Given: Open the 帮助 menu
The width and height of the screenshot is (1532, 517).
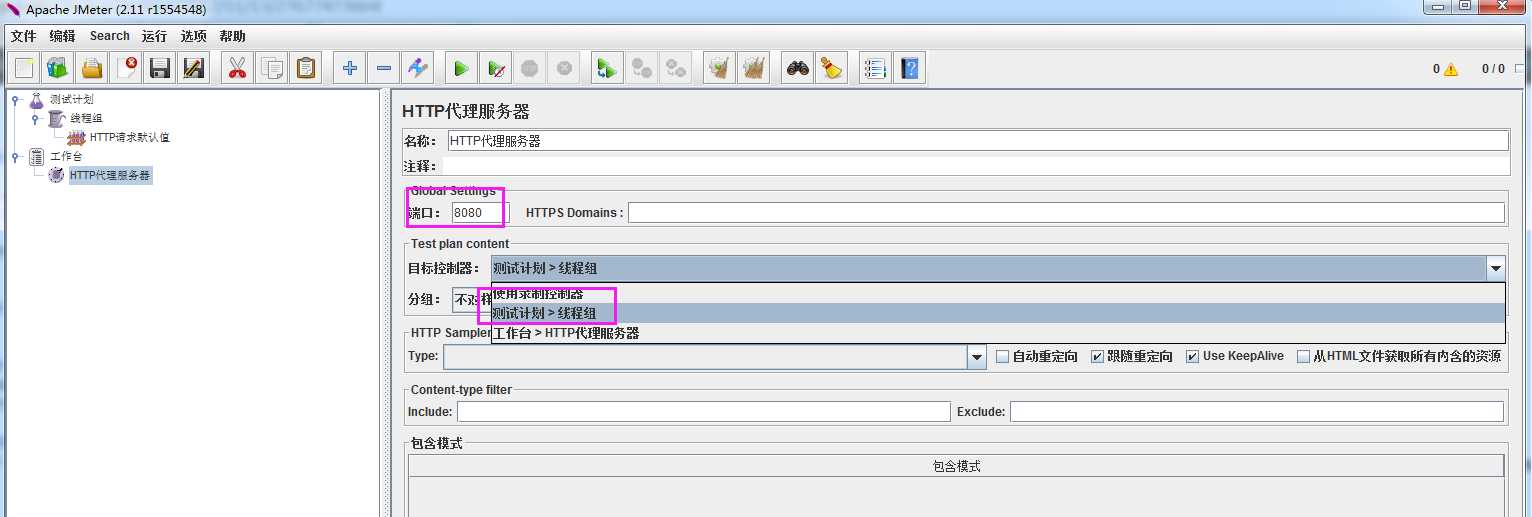Looking at the screenshot, I should pyautogui.click(x=232, y=36).
